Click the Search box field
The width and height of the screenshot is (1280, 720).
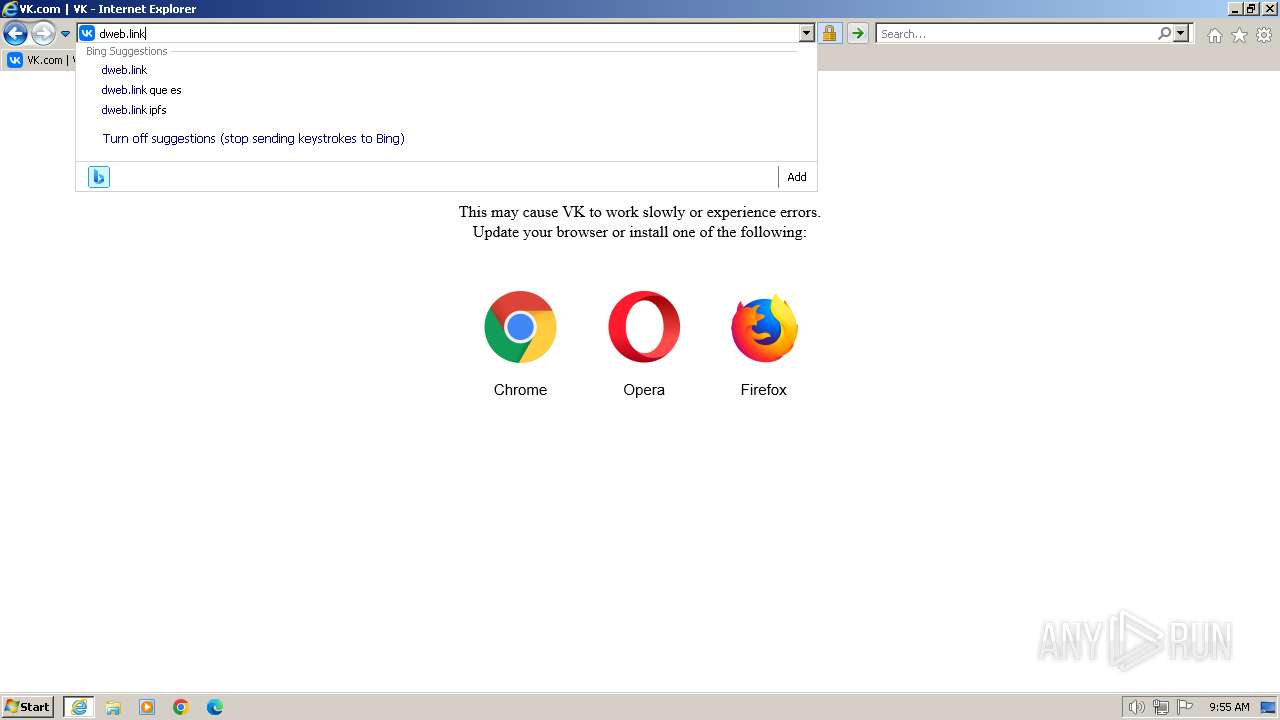coord(1016,33)
